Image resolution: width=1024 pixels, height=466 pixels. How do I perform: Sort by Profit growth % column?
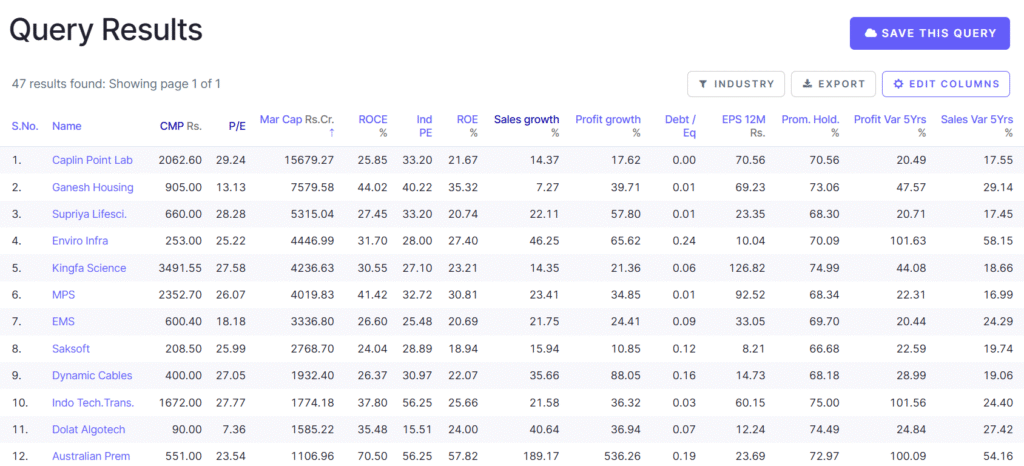coord(608,126)
